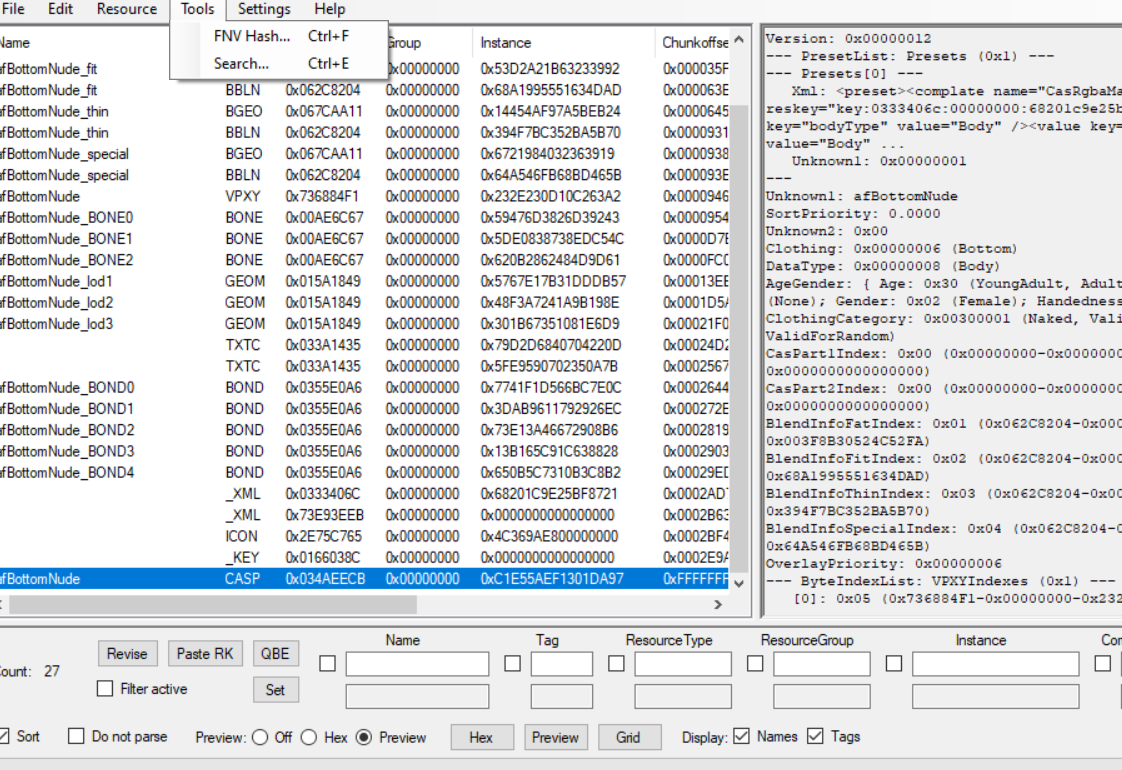Screen dimensions: 1122x770
Task: Toggle the Tags display checkbox
Action: pyautogui.click(x=815, y=736)
